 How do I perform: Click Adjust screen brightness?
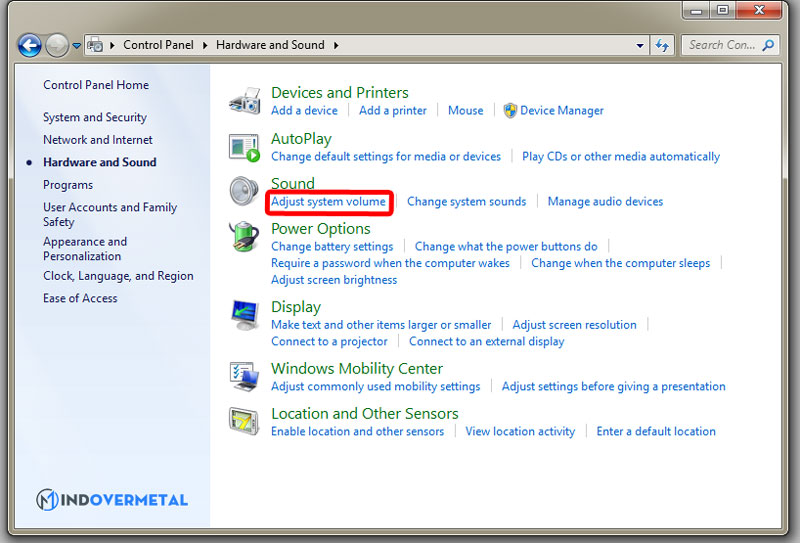[x=334, y=280]
